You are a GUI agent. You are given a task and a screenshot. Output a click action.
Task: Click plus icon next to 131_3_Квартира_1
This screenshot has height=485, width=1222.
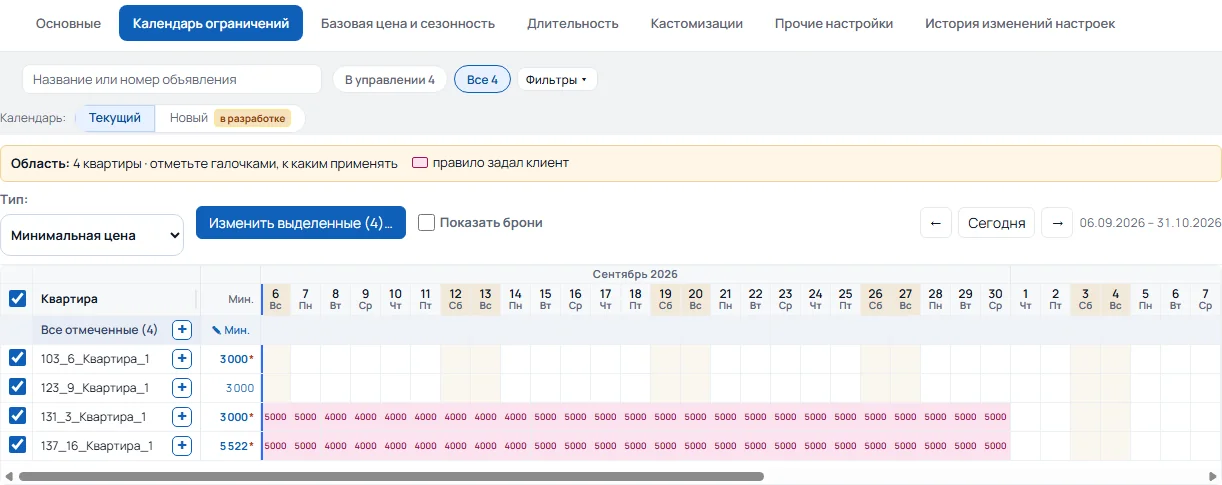coord(182,417)
